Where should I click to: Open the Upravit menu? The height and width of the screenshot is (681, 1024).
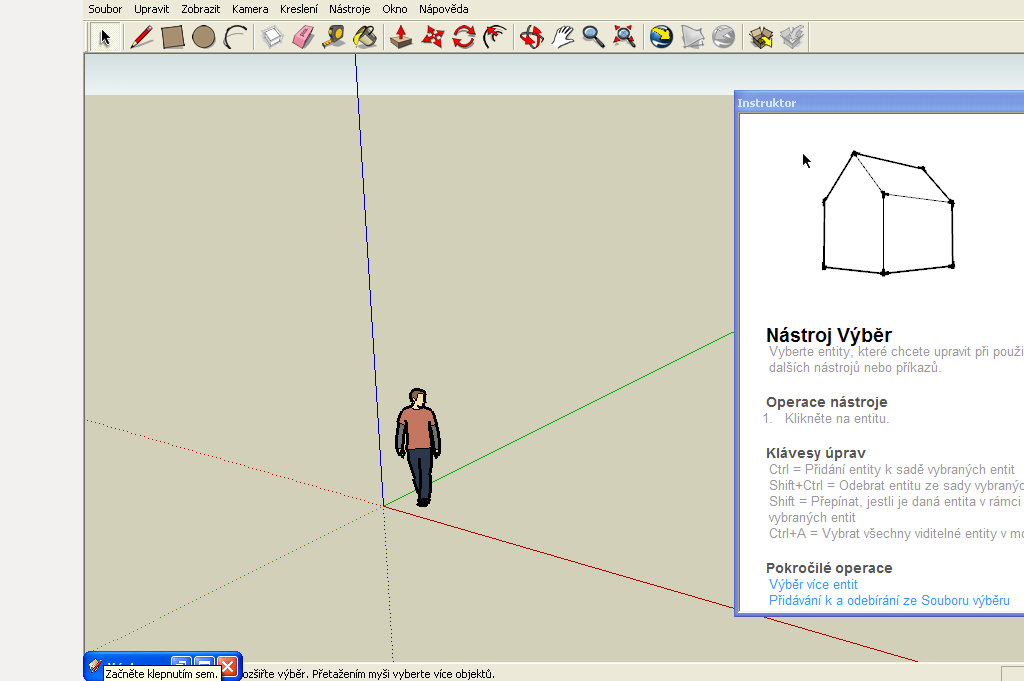(152, 9)
